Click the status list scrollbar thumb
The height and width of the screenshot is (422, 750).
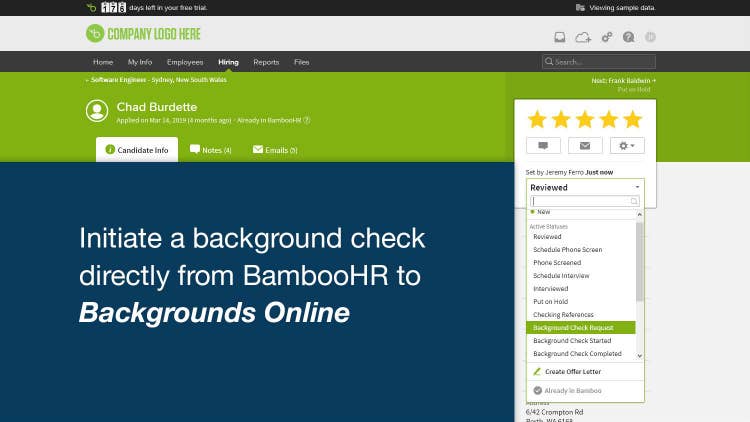point(640,261)
